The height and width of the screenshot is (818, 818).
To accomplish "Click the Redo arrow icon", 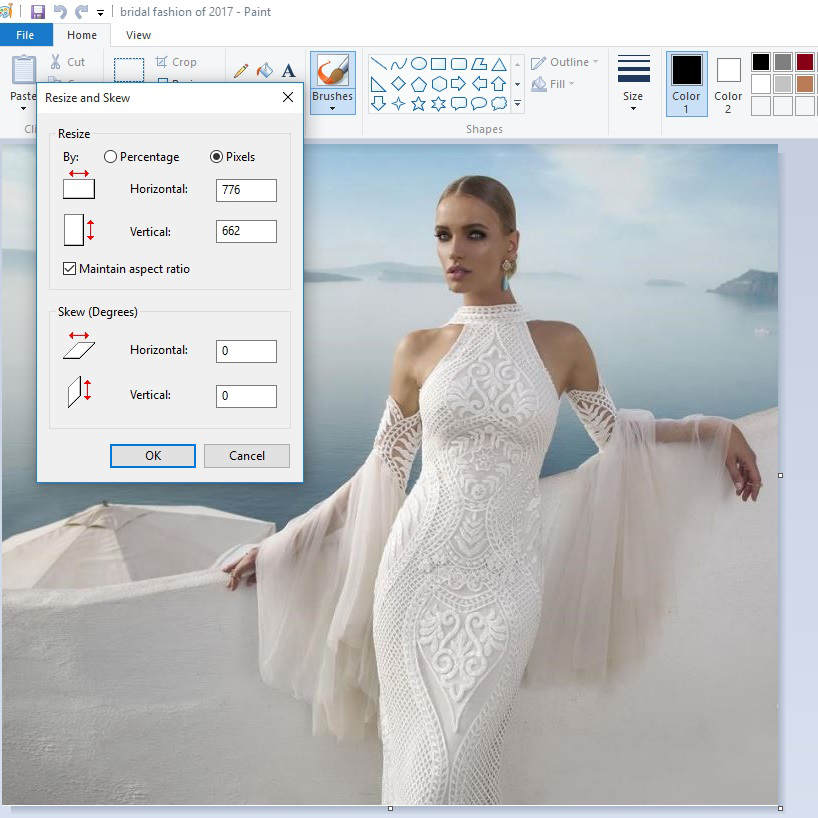I will coord(81,11).
